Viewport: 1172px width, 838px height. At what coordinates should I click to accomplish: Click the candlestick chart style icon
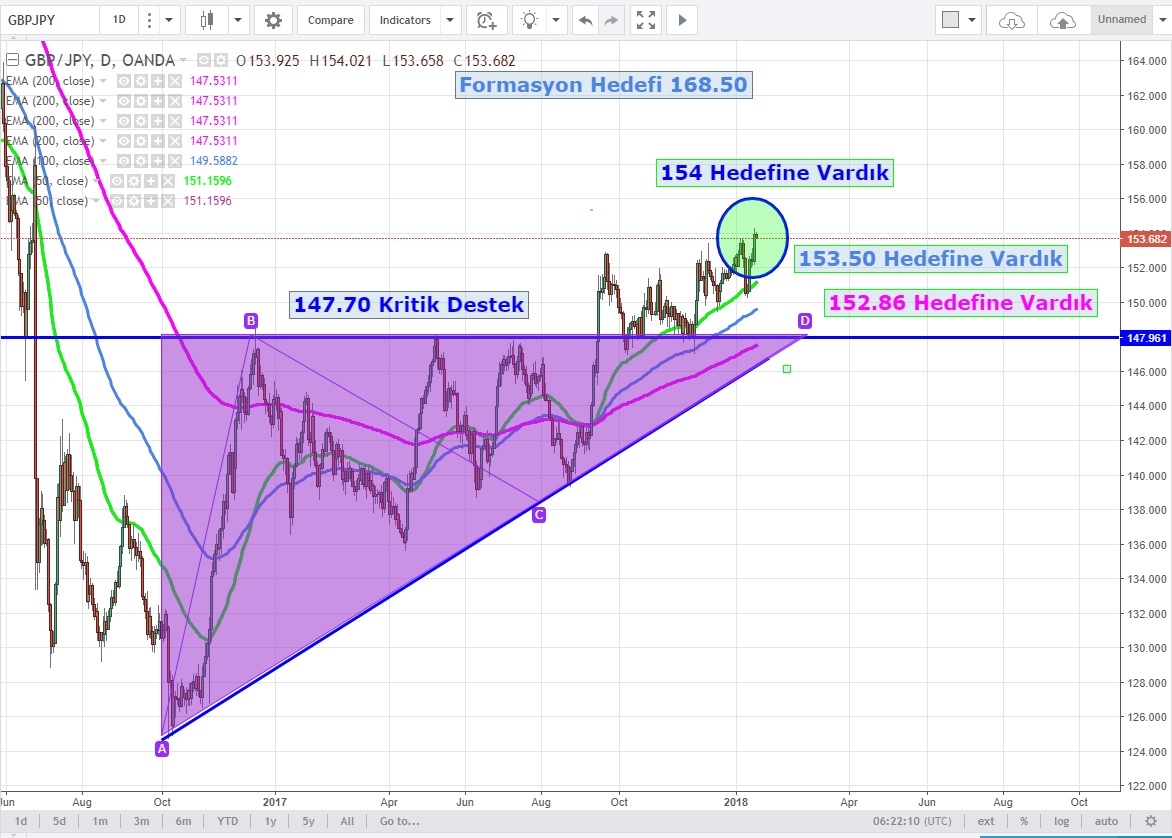pyautogui.click(x=208, y=20)
